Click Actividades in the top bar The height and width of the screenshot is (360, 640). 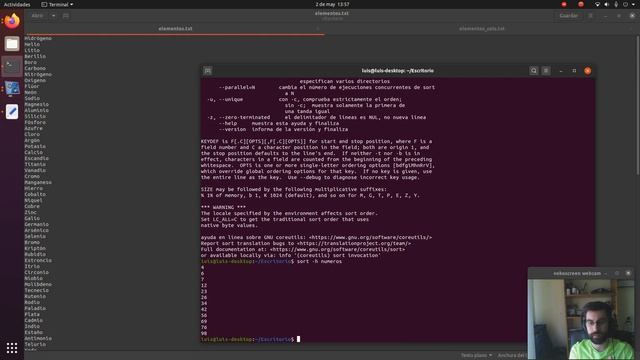[17, 4]
